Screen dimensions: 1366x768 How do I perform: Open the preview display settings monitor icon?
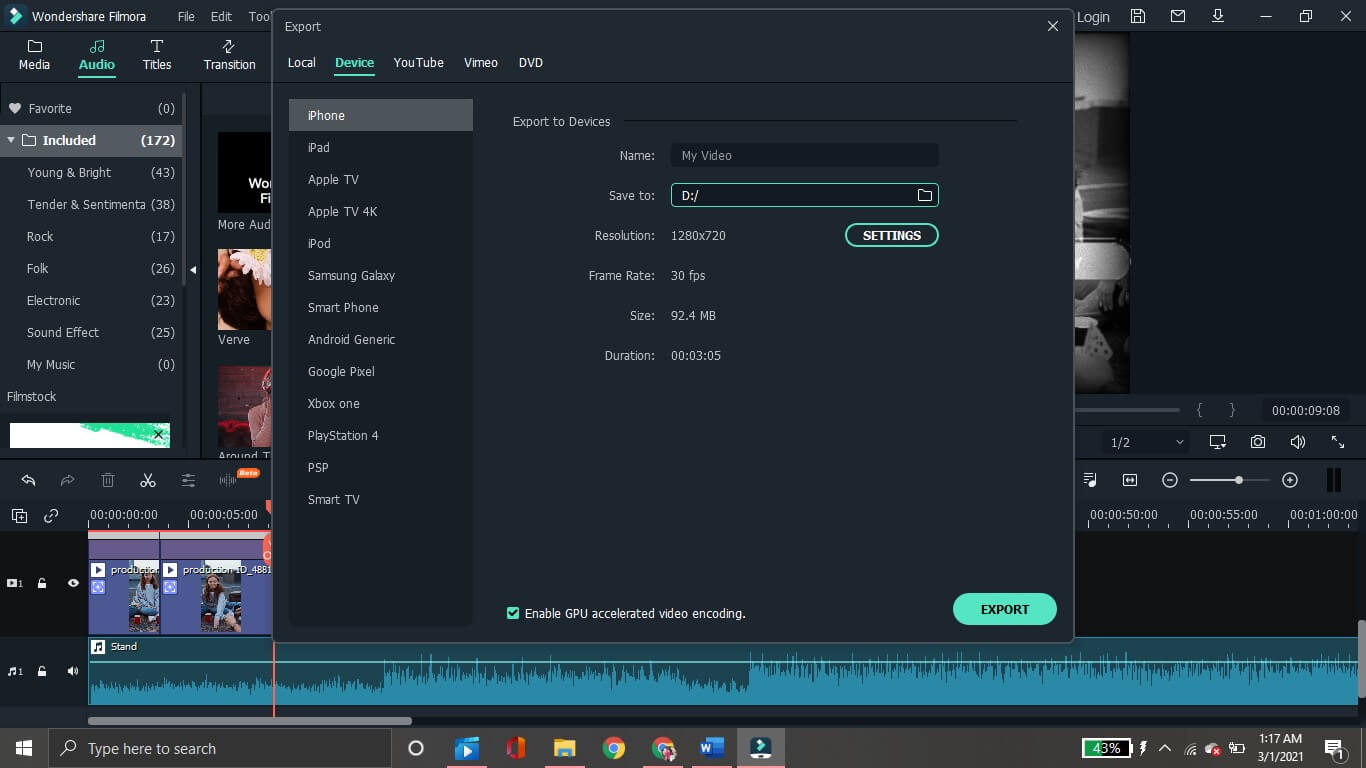(x=1217, y=442)
